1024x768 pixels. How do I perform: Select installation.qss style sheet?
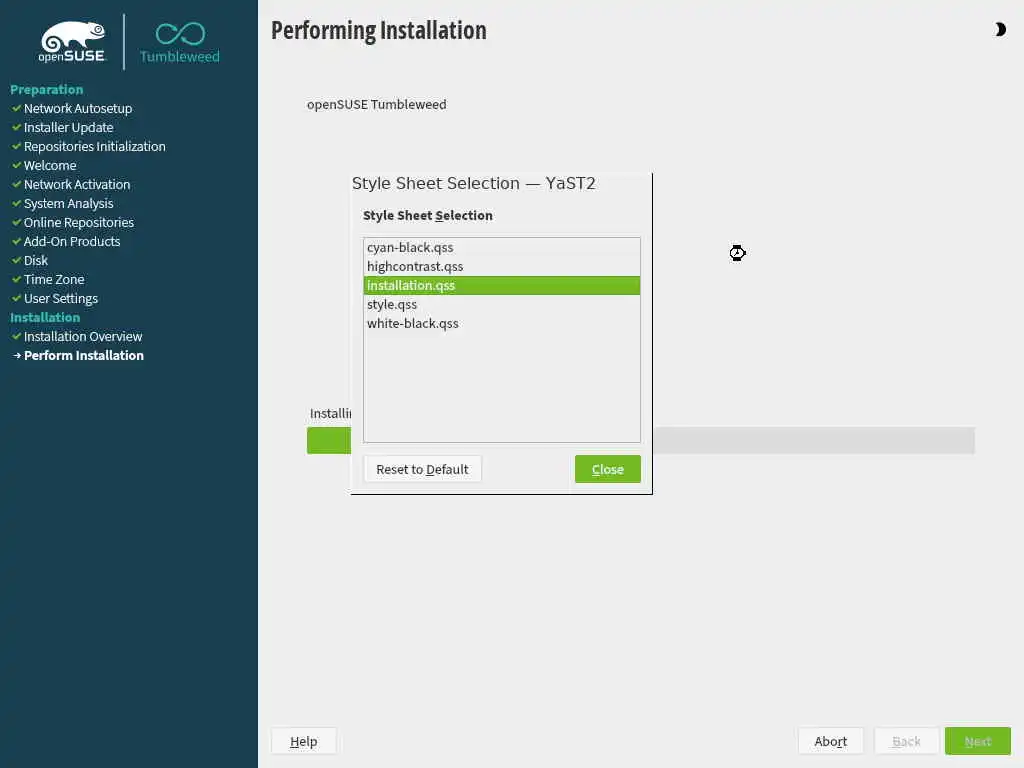click(x=502, y=285)
